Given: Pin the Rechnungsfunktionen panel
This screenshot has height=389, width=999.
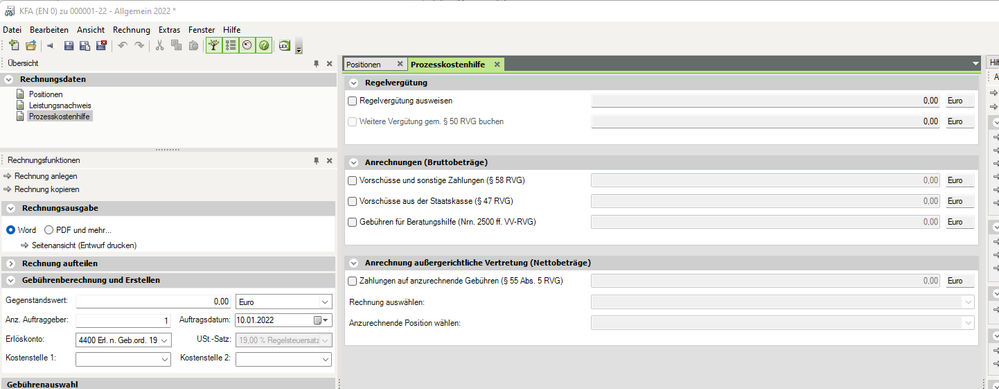Looking at the screenshot, I should coord(316,161).
